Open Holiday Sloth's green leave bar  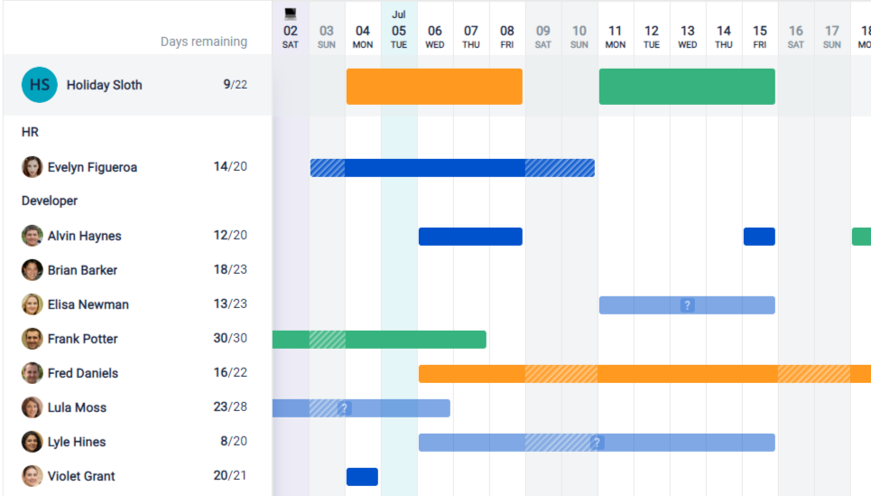(687, 87)
